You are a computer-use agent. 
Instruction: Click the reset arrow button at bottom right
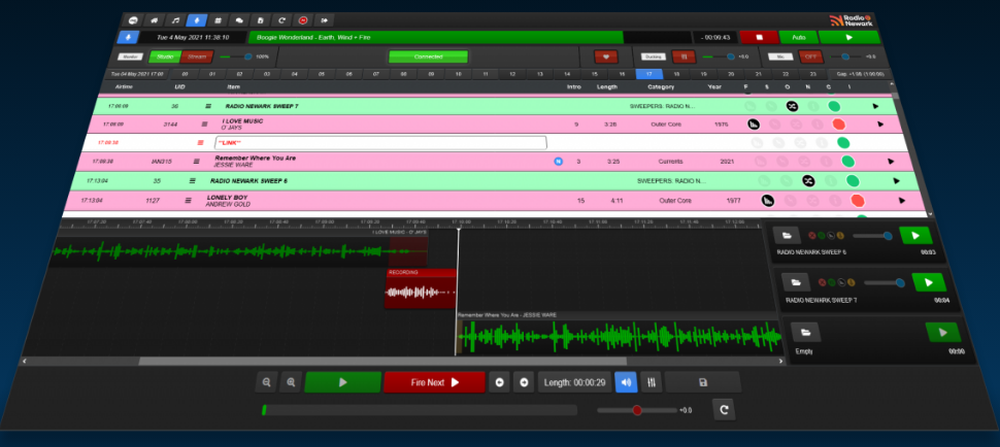tap(724, 410)
